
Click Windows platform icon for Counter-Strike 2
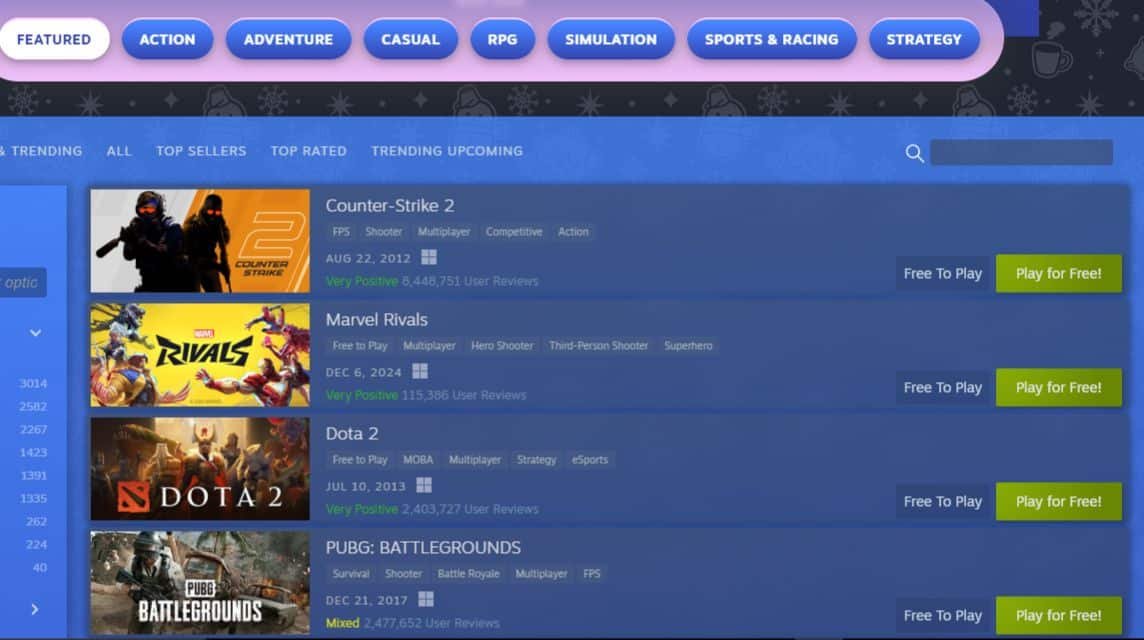click(428, 258)
